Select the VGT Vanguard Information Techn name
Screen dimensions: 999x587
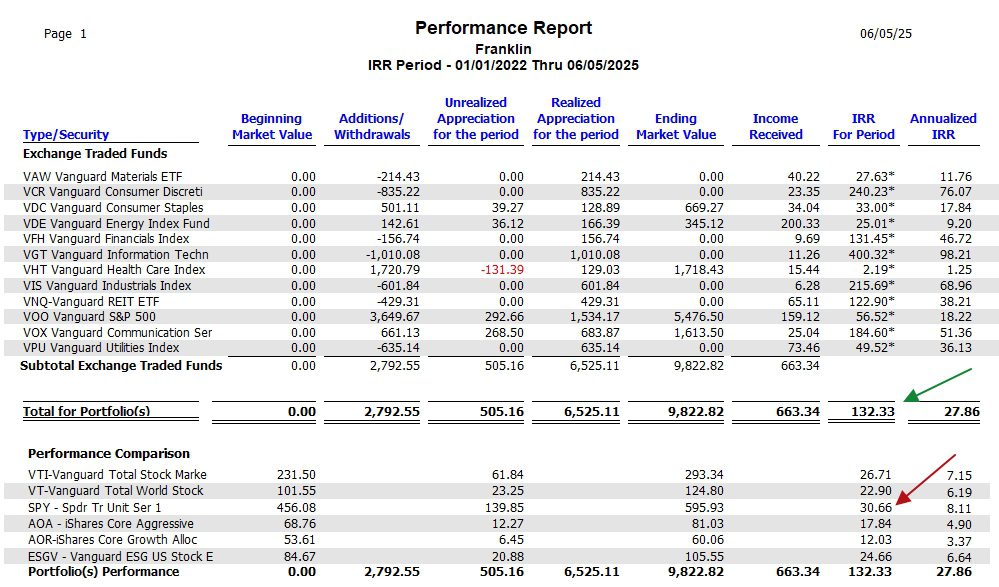pos(116,254)
